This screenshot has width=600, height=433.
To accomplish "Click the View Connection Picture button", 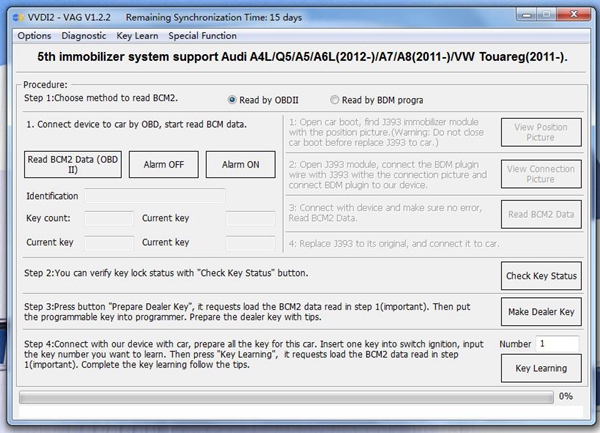I will (x=541, y=174).
